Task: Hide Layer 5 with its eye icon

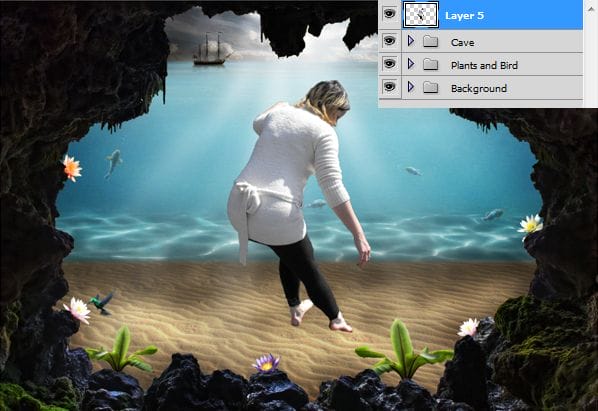Action: [389, 14]
